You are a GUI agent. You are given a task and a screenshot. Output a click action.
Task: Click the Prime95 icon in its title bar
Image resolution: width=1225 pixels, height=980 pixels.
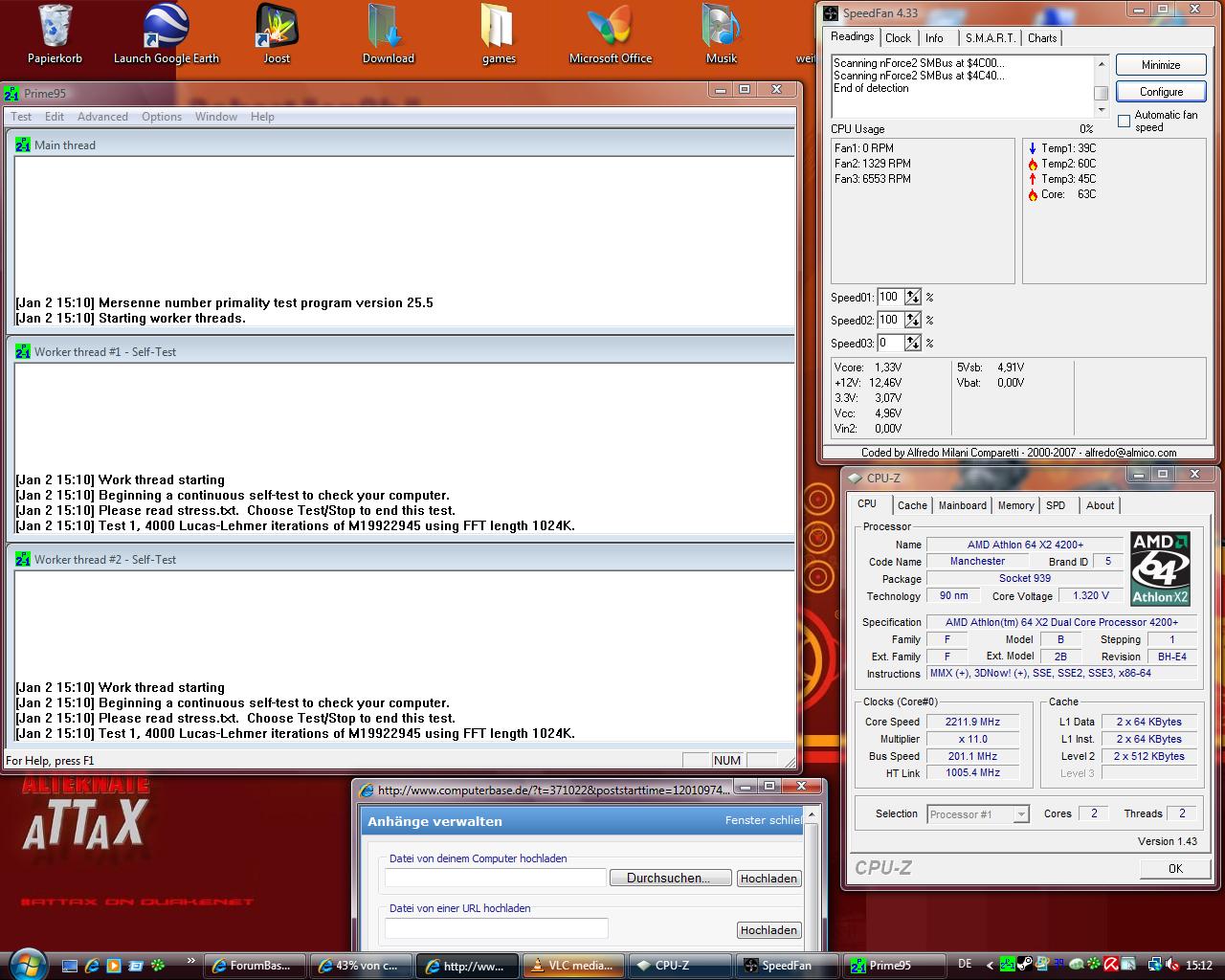(x=11, y=94)
